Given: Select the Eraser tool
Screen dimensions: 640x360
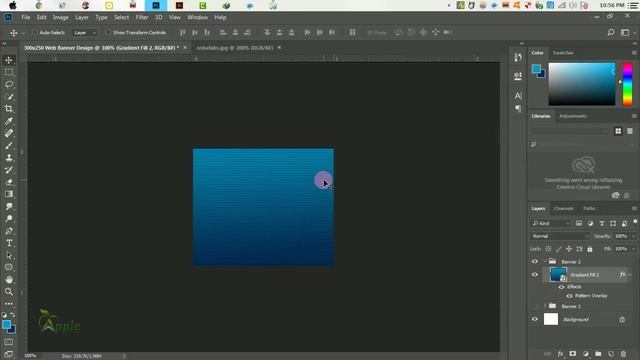Looking at the screenshot, I should coord(9,182).
